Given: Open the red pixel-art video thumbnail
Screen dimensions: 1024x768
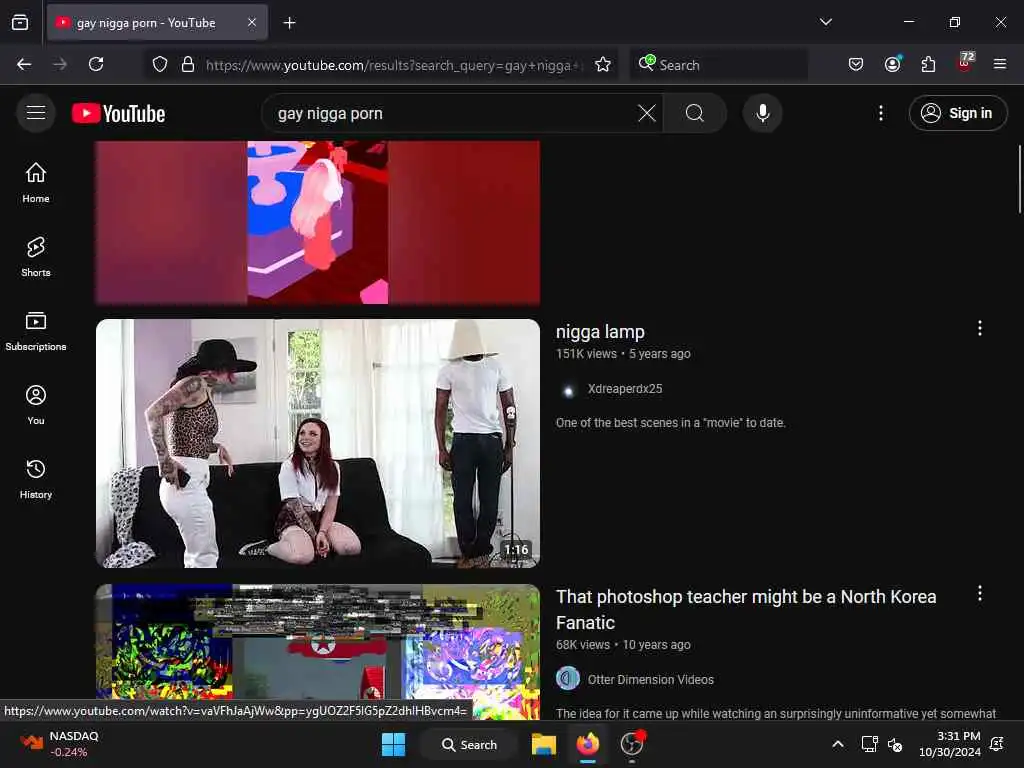Looking at the screenshot, I should (x=318, y=223).
